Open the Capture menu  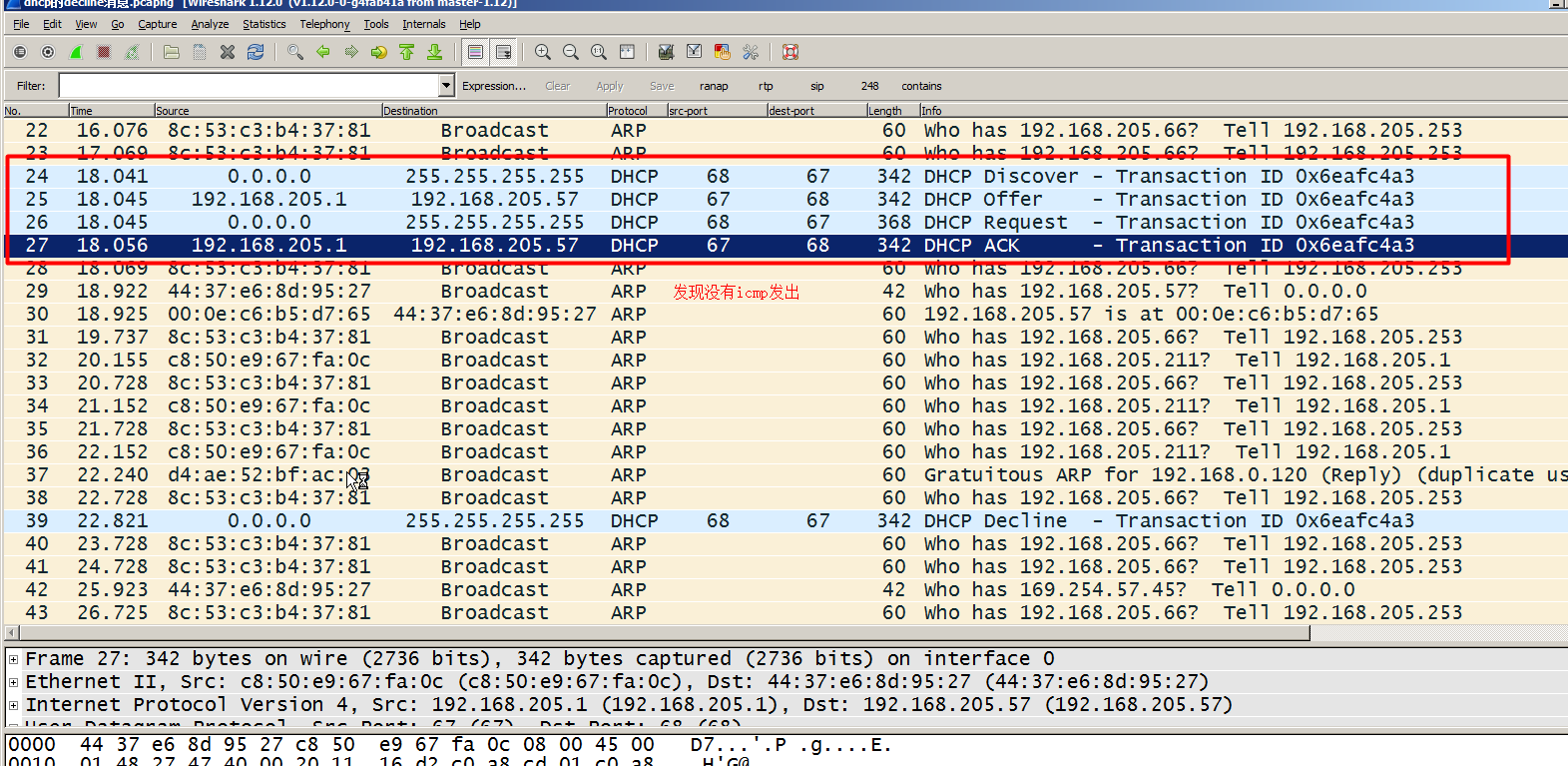click(157, 24)
